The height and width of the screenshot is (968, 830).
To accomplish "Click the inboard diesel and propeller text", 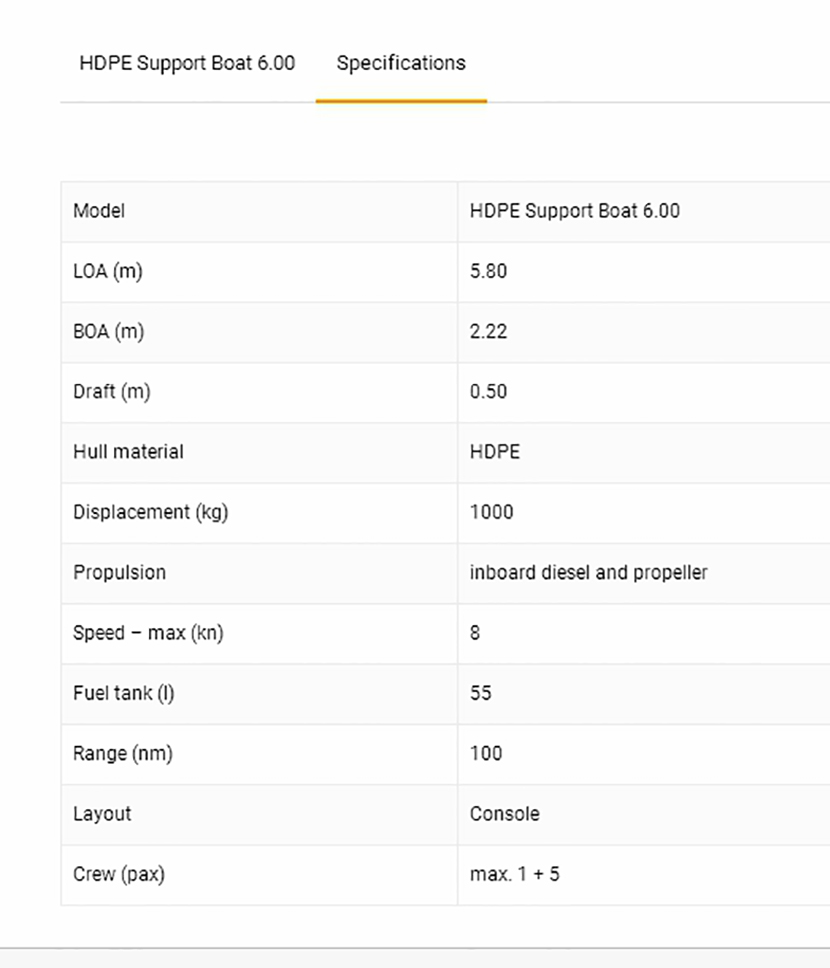I will click(x=588, y=573).
